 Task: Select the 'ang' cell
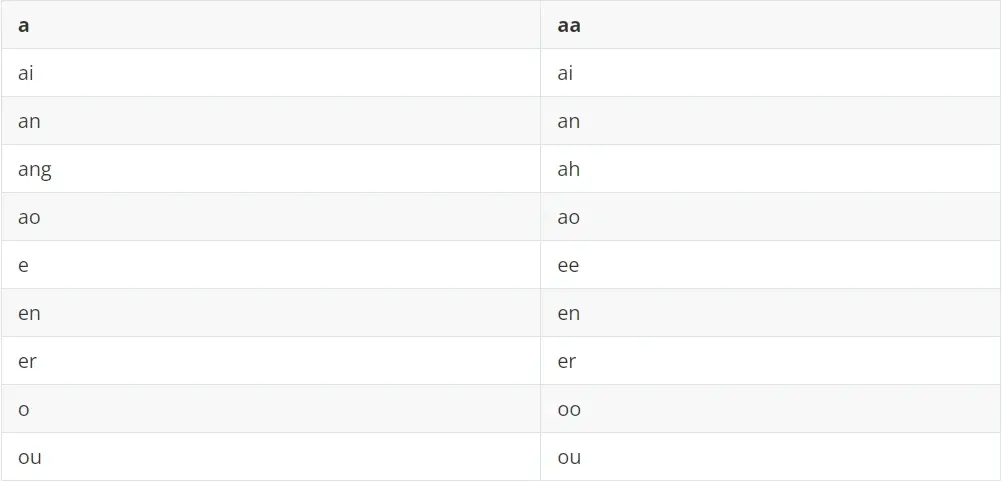[270, 169]
